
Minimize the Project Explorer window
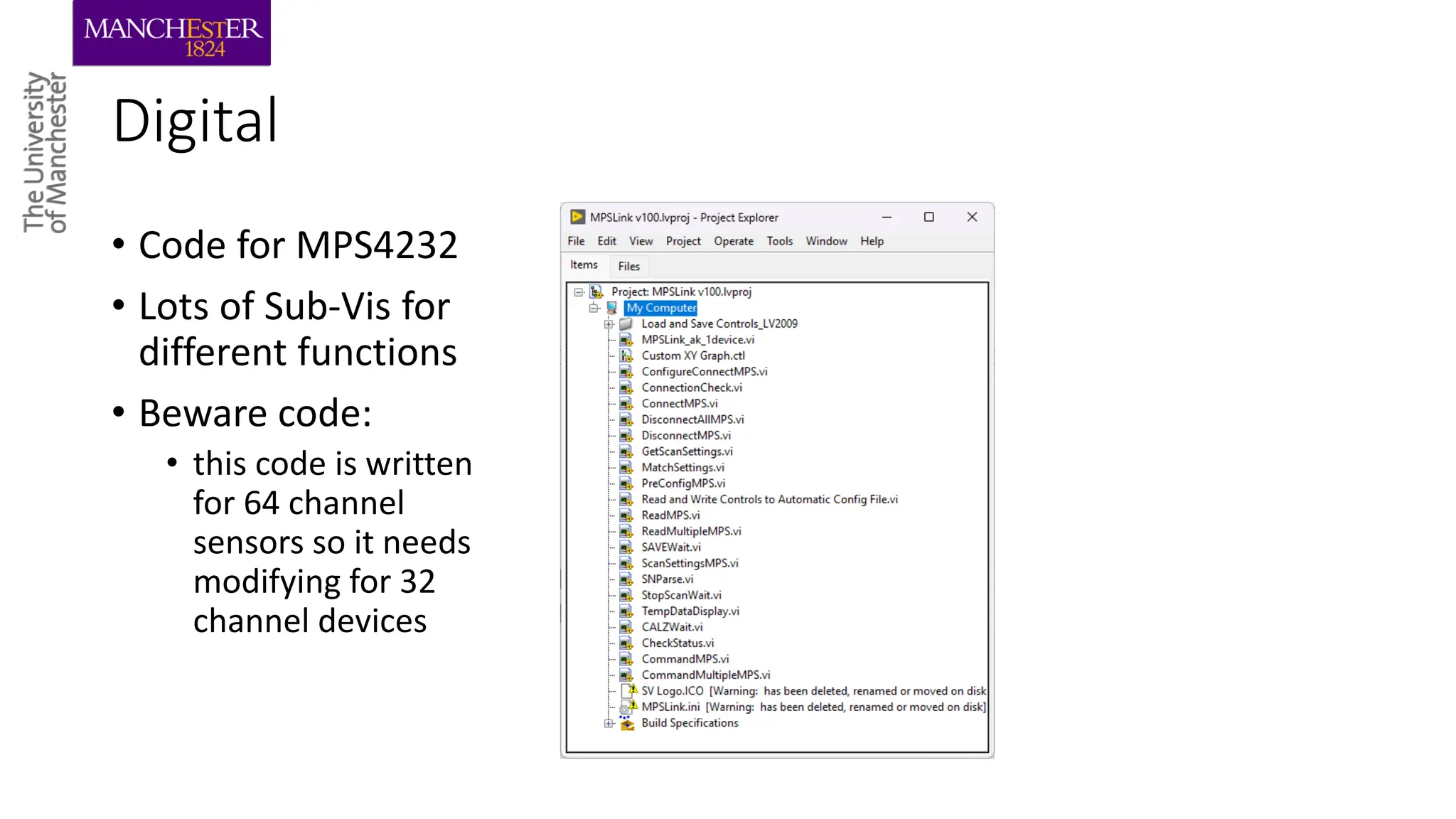pyautogui.click(x=887, y=217)
